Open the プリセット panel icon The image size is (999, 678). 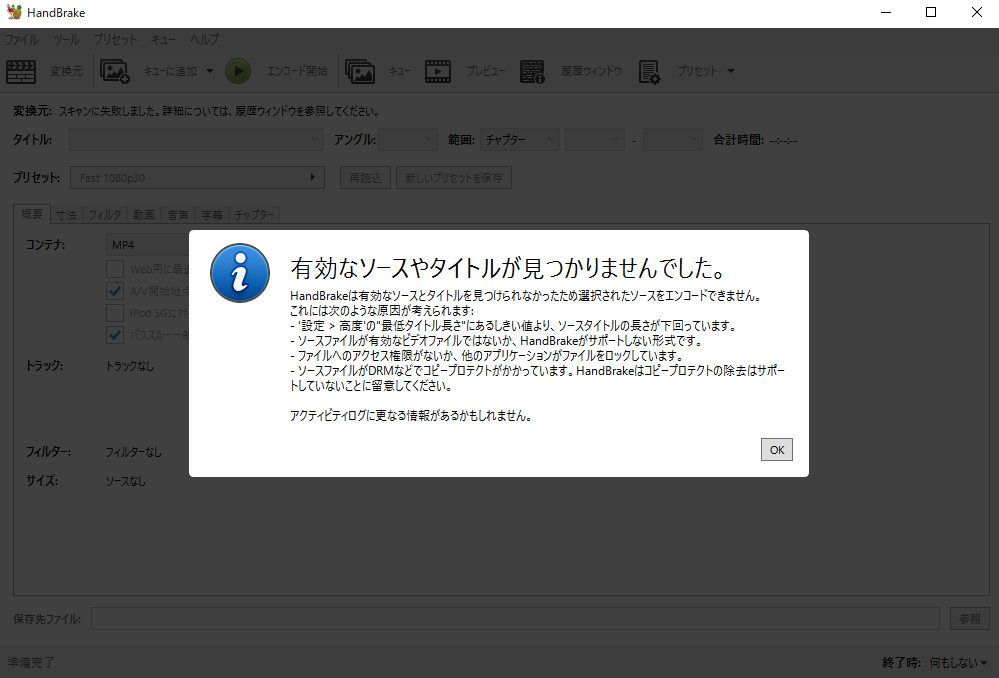point(650,71)
